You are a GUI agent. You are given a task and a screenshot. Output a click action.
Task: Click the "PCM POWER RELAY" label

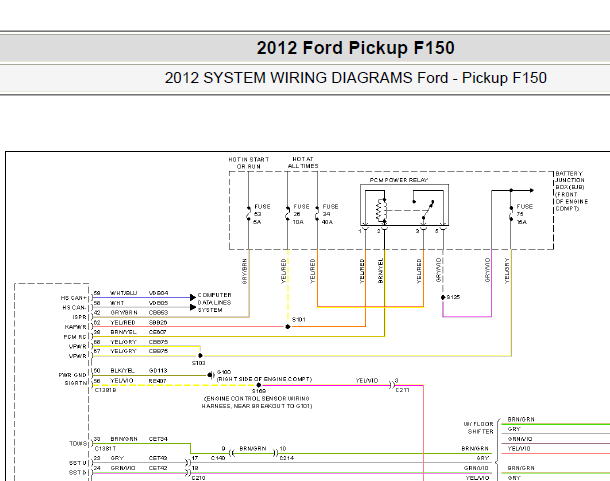(x=398, y=180)
